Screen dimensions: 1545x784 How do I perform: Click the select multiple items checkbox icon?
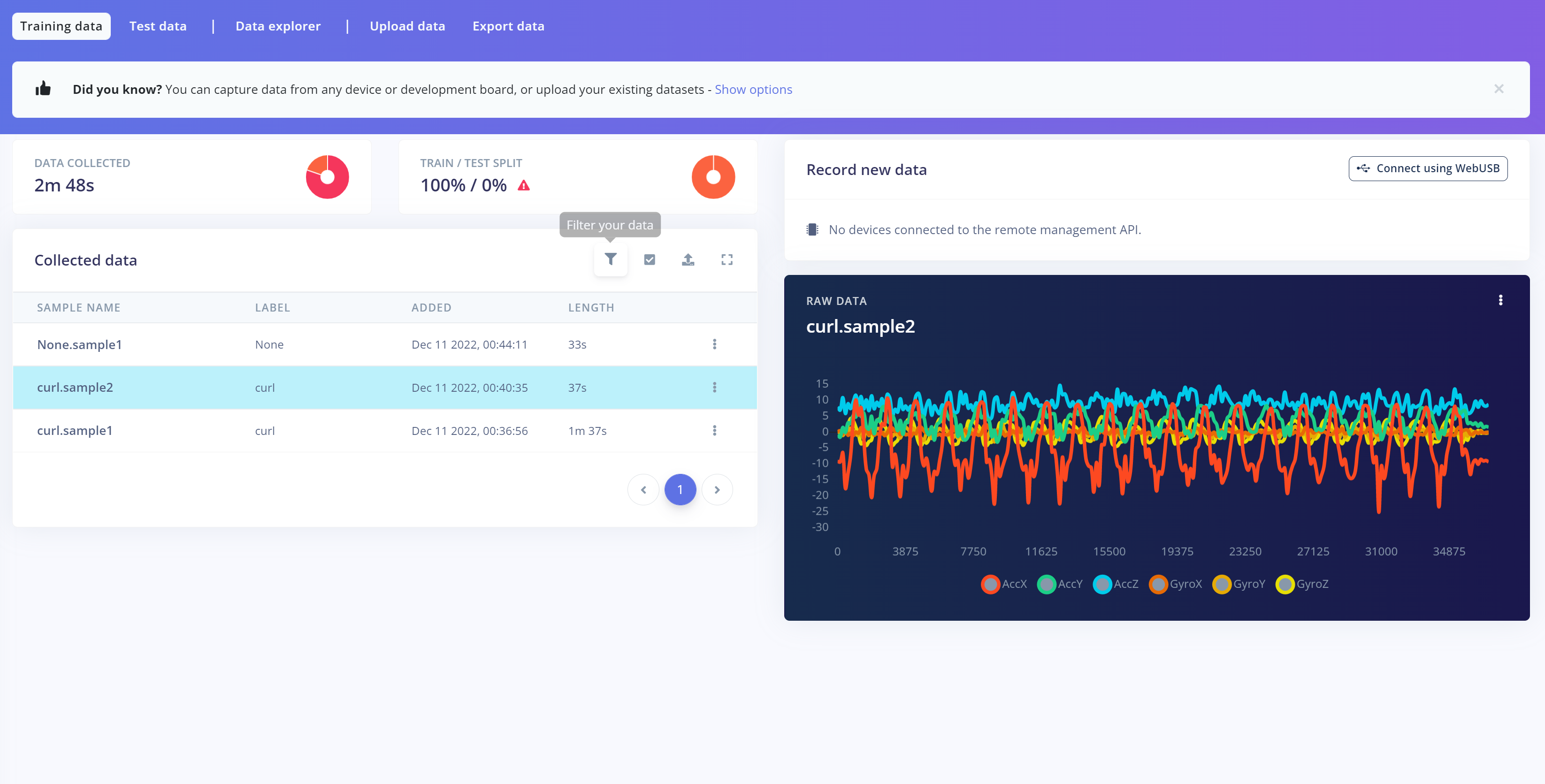coord(649,259)
